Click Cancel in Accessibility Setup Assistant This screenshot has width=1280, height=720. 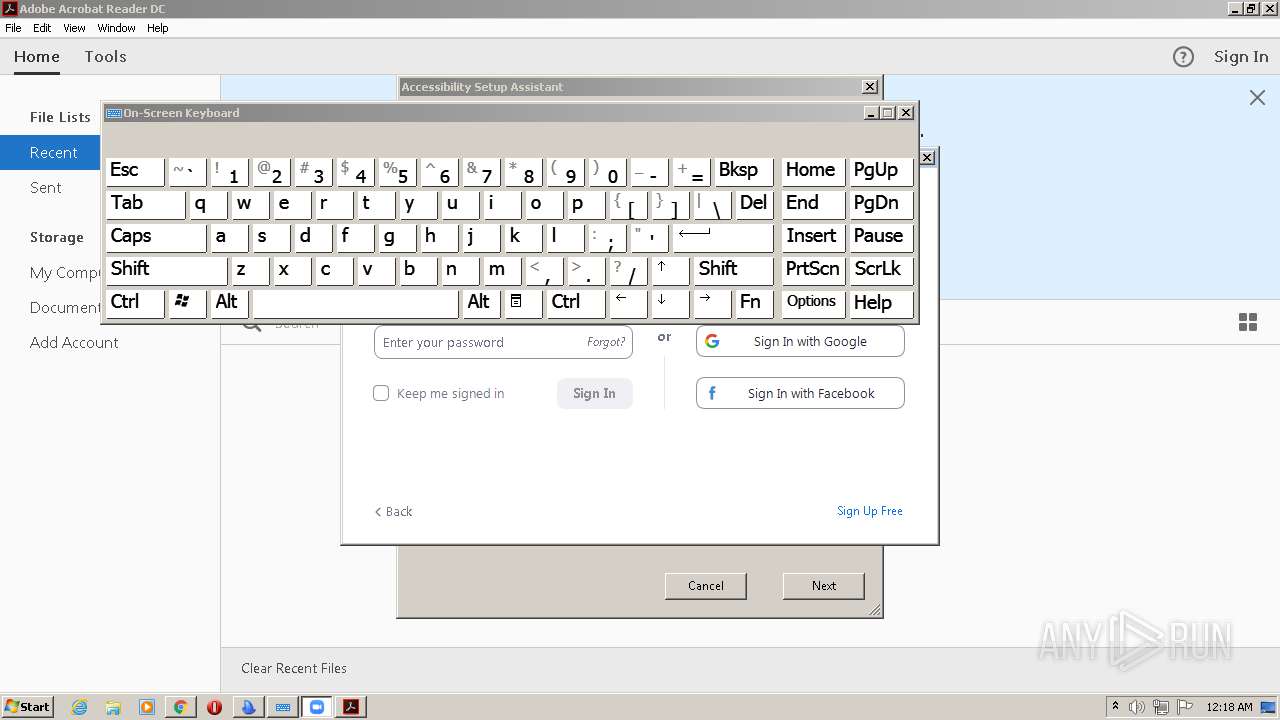coord(706,586)
